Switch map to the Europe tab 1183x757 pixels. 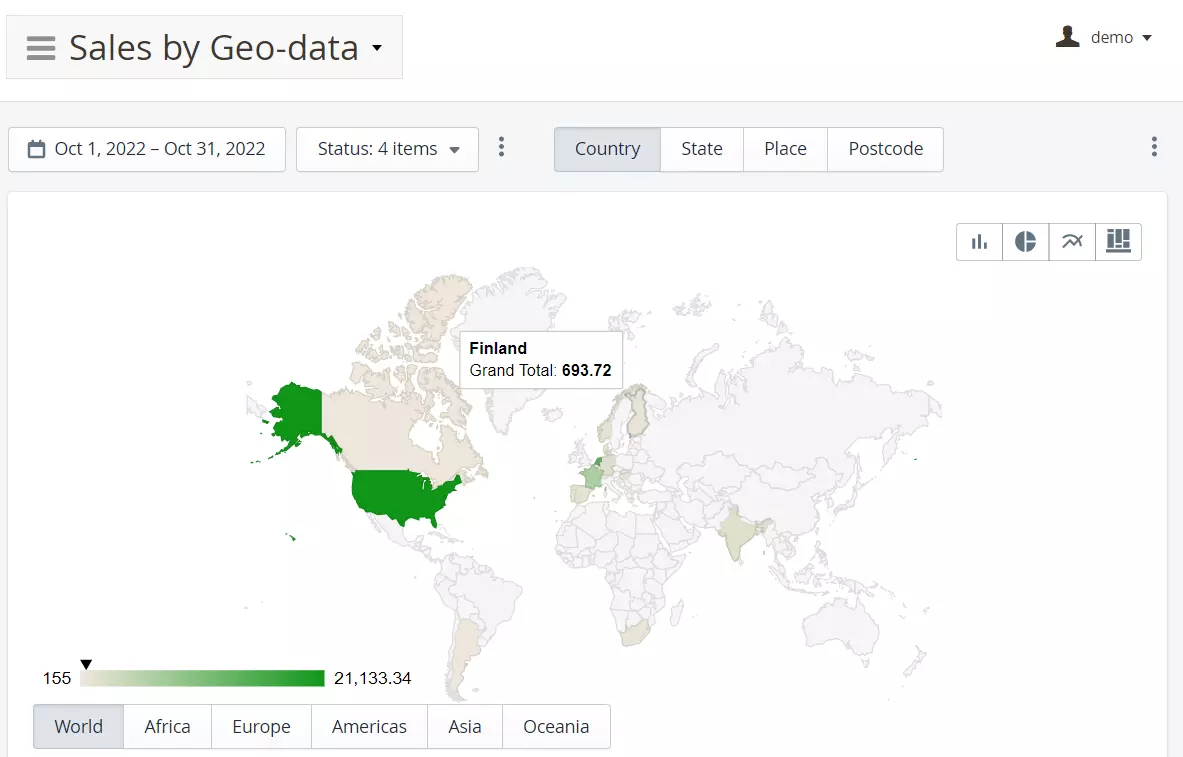point(261,727)
